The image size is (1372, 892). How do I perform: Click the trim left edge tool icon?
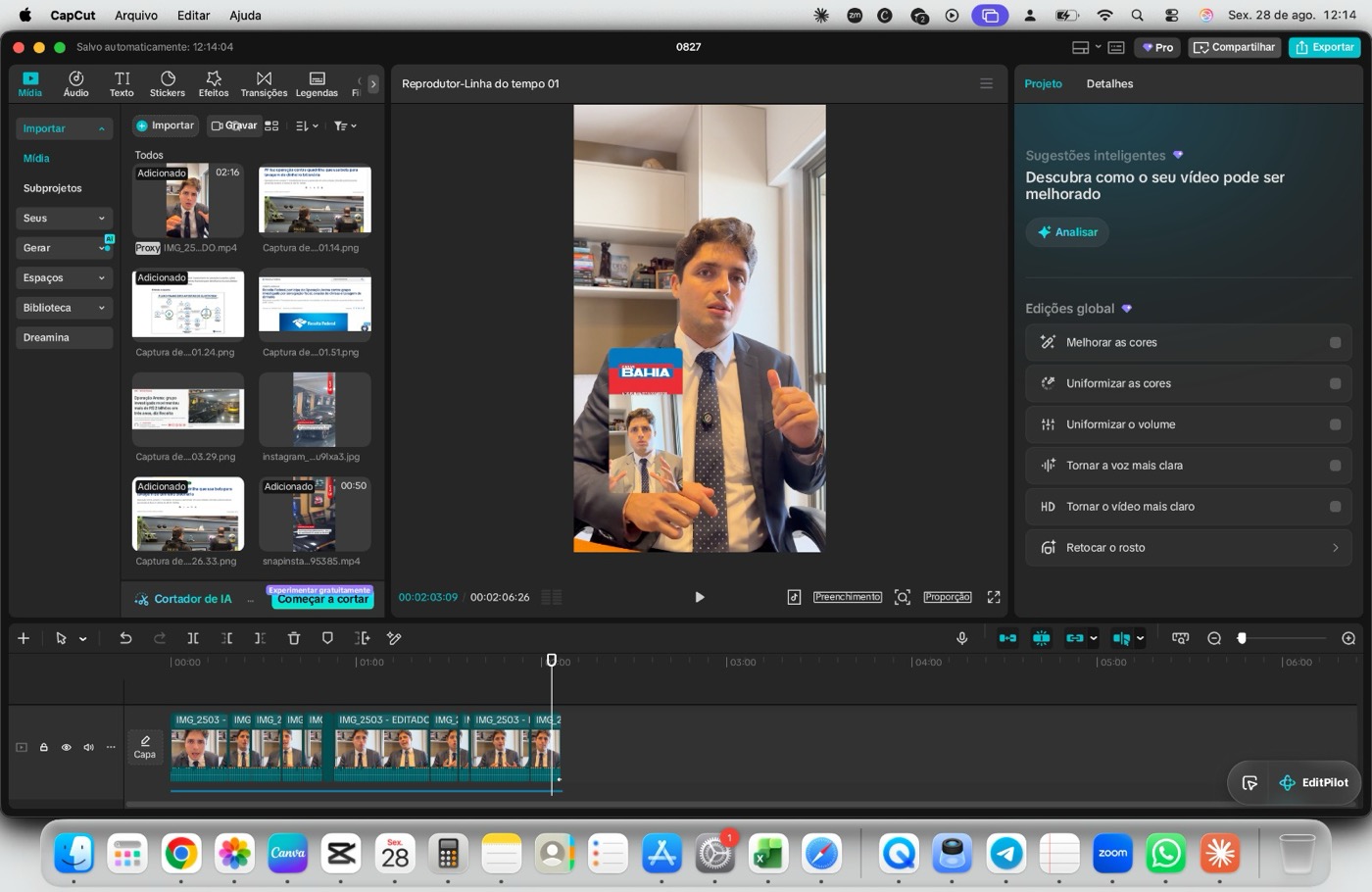[x=226, y=638]
